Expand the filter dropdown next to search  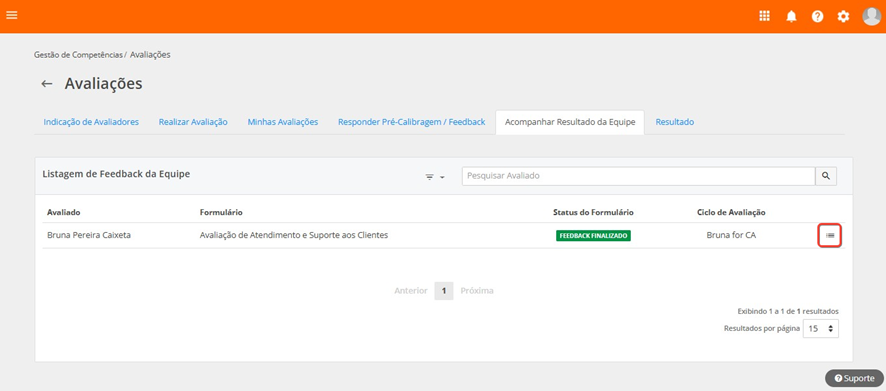[x=435, y=177]
